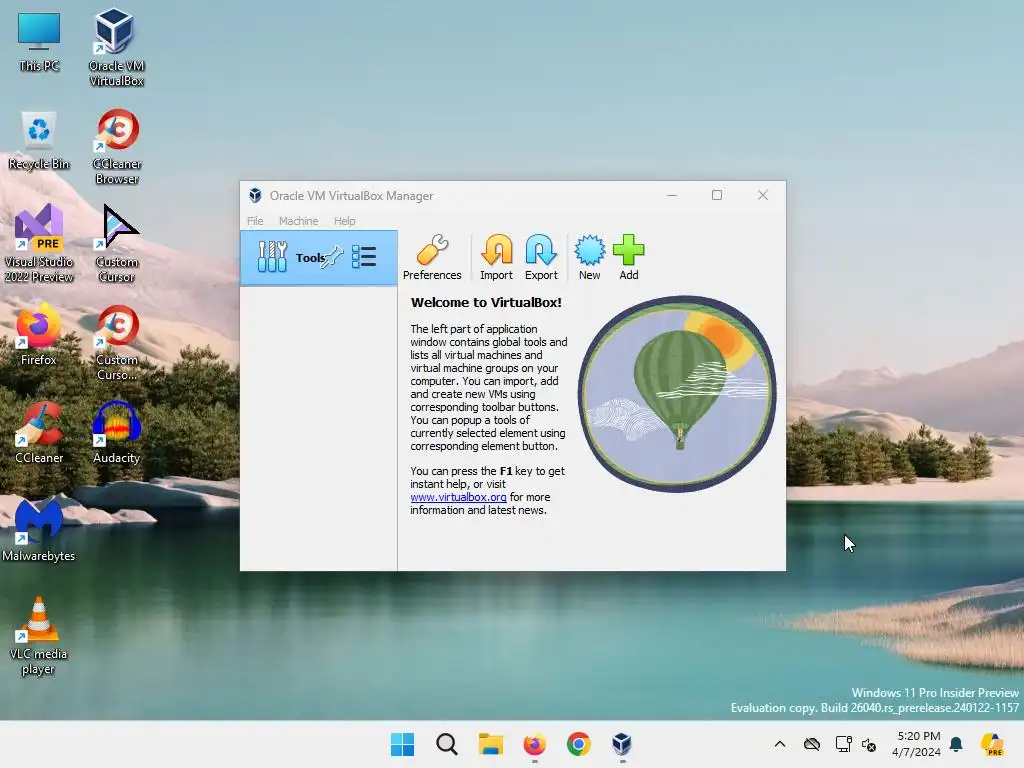Select the Custom Curso... desktop shortcut
1024x768 pixels.
click(x=117, y=342)
